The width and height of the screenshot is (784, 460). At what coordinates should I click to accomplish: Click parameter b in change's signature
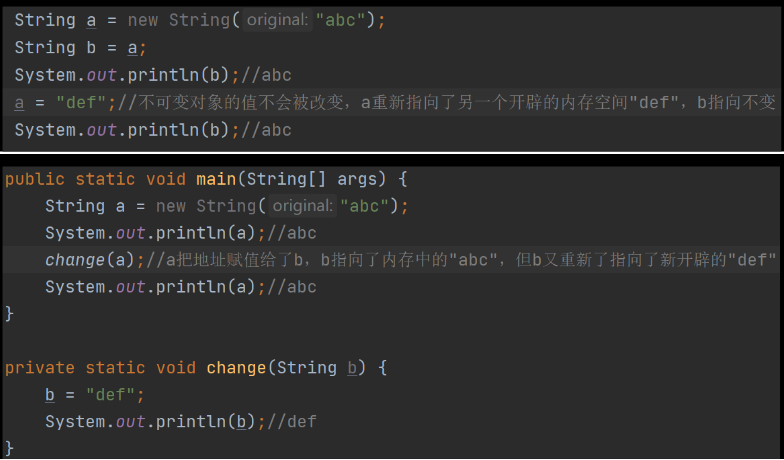pyautogui.click(x=352, y=368)
